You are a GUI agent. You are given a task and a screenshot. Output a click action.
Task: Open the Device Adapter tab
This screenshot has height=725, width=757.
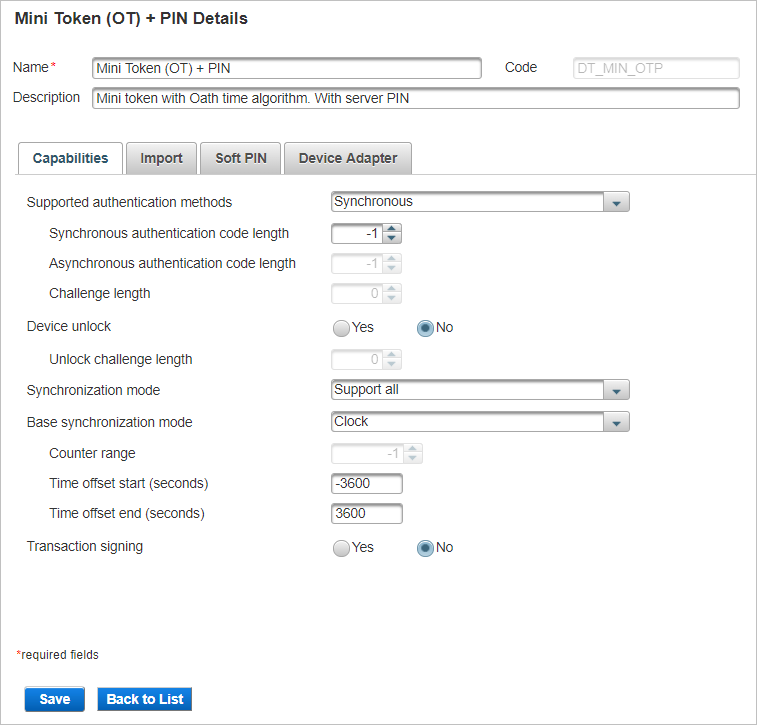(x=348, y=158)
